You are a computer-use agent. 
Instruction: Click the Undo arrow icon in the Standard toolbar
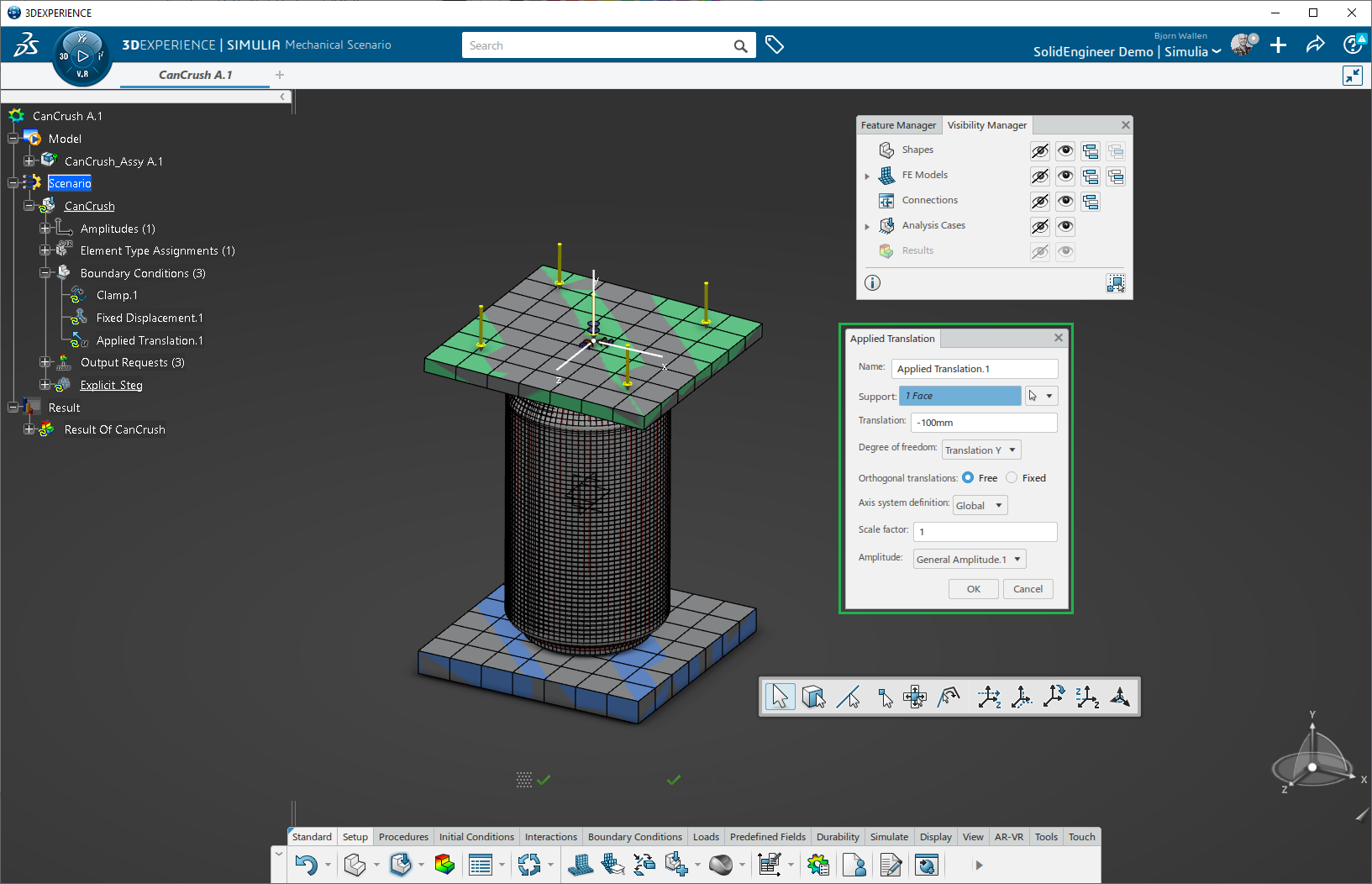click(x=306, y=865)
